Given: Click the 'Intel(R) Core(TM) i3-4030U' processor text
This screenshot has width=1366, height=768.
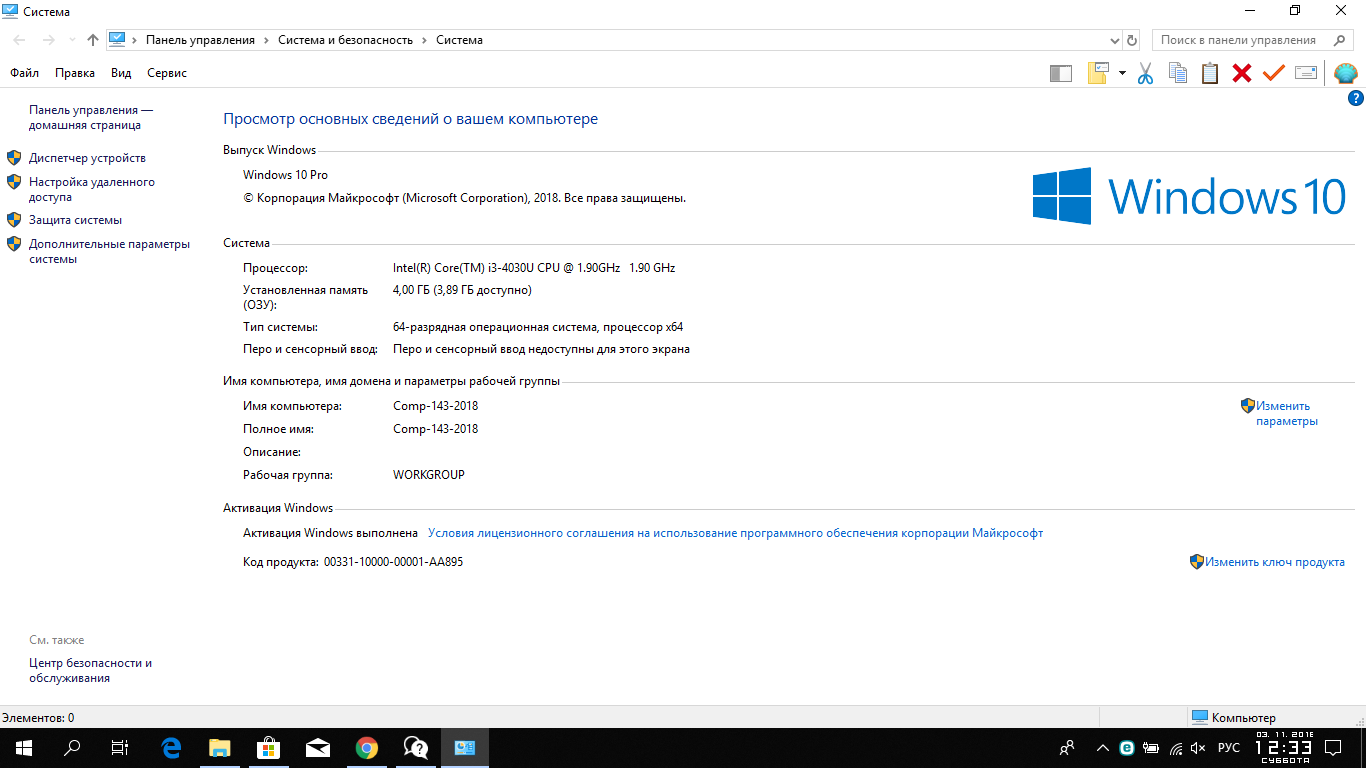Looking at the screenshot, I should pyautogui.click(x=534, y=268).
